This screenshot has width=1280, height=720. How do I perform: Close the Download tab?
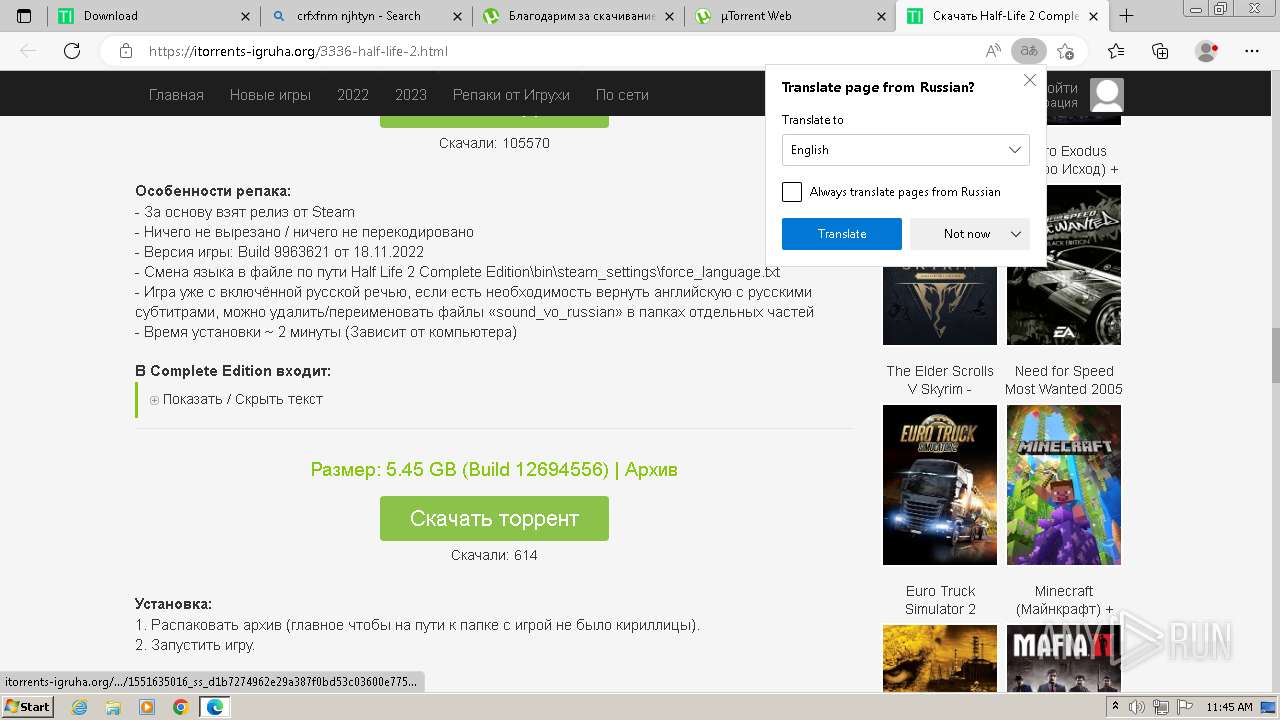click(x=246, y=16)
